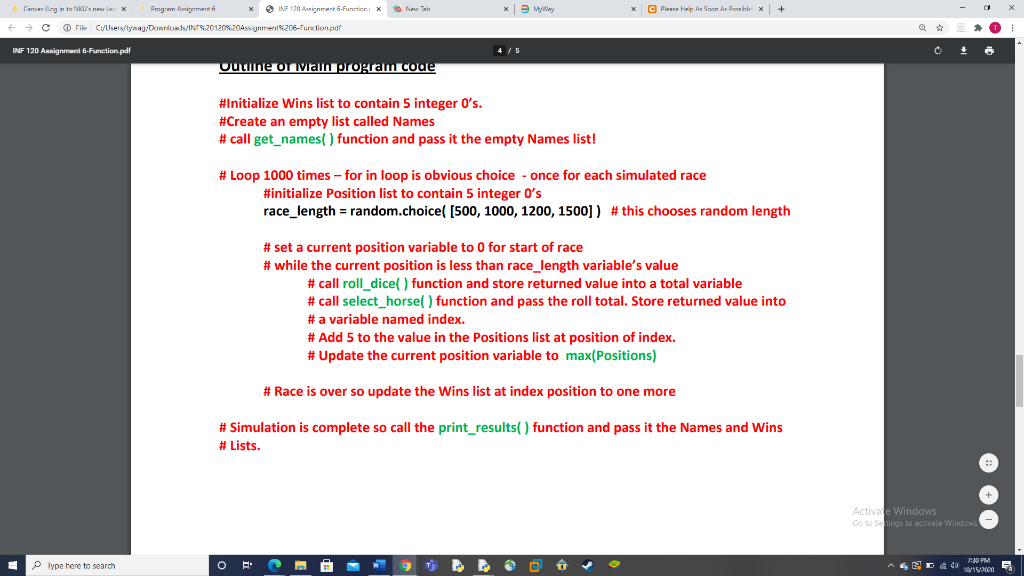
Task: Open a new browser tab
Action: click(x=781, y=9)
